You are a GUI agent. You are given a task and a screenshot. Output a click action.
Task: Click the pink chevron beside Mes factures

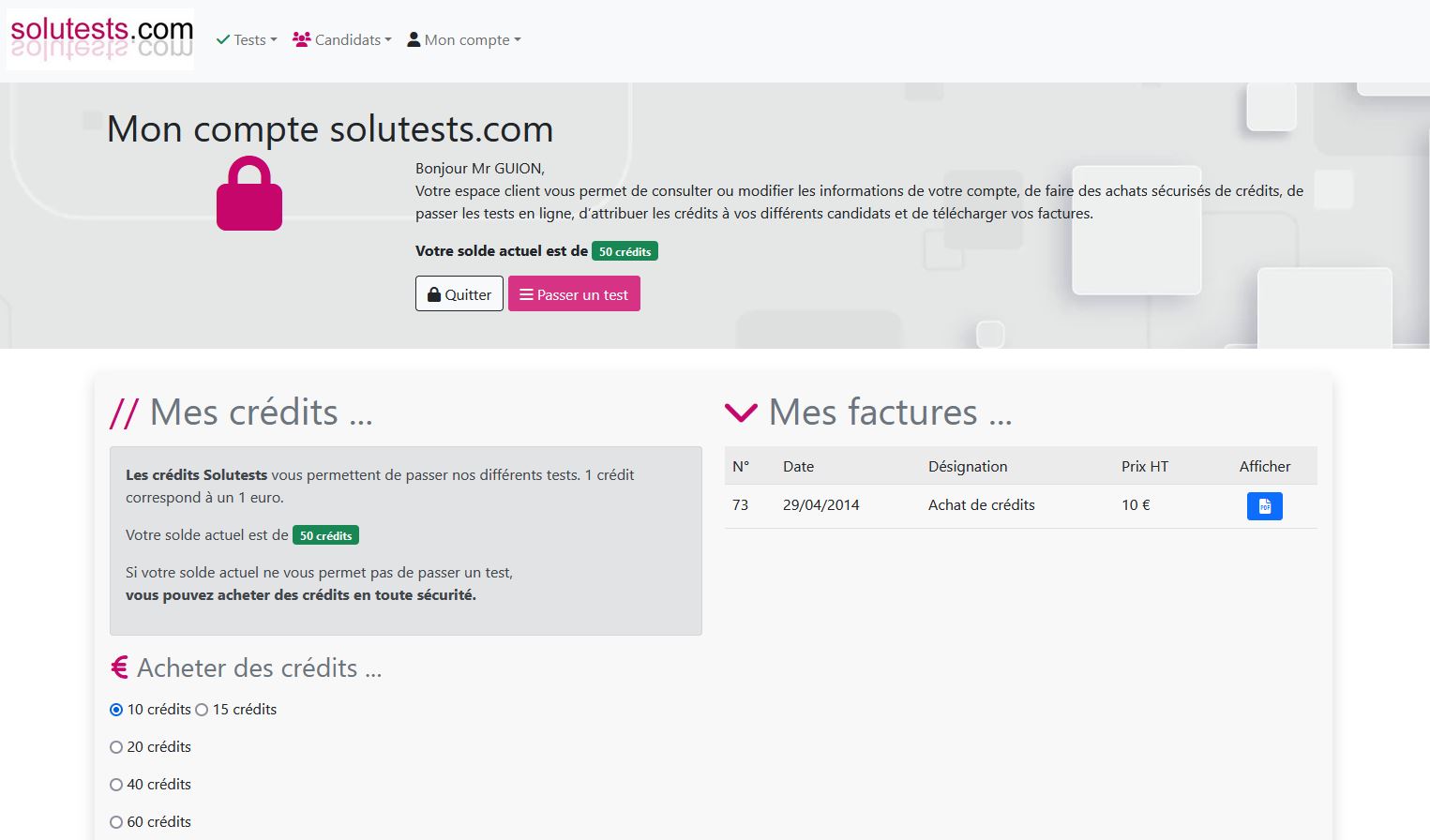click(x=741, y=412)
